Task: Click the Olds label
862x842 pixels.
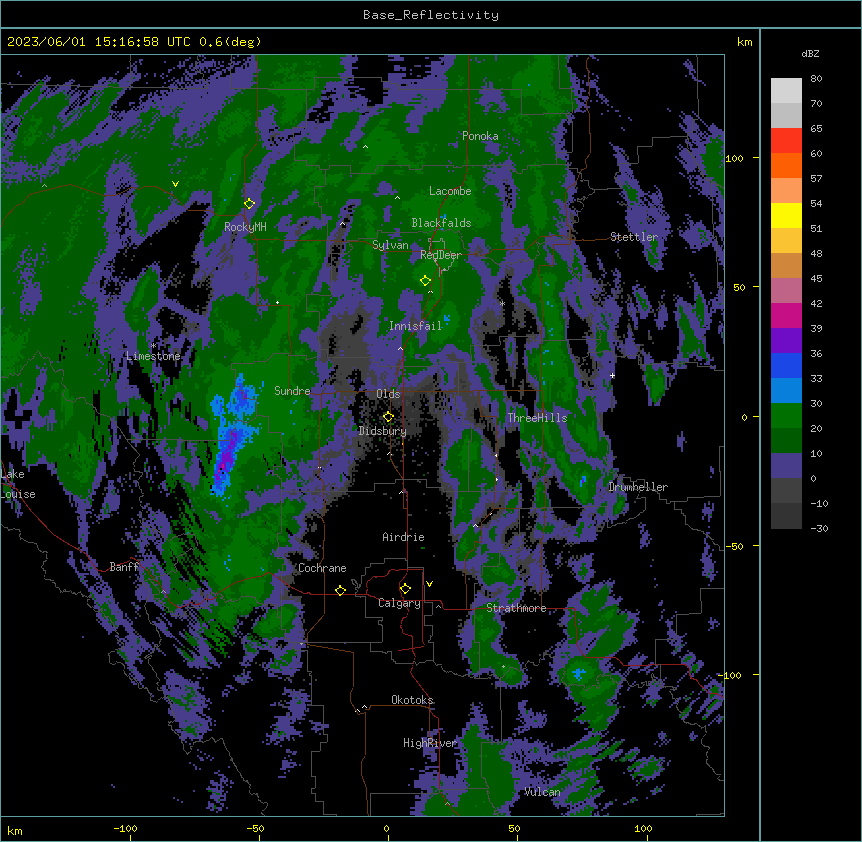Action: (x=388, y=394)
